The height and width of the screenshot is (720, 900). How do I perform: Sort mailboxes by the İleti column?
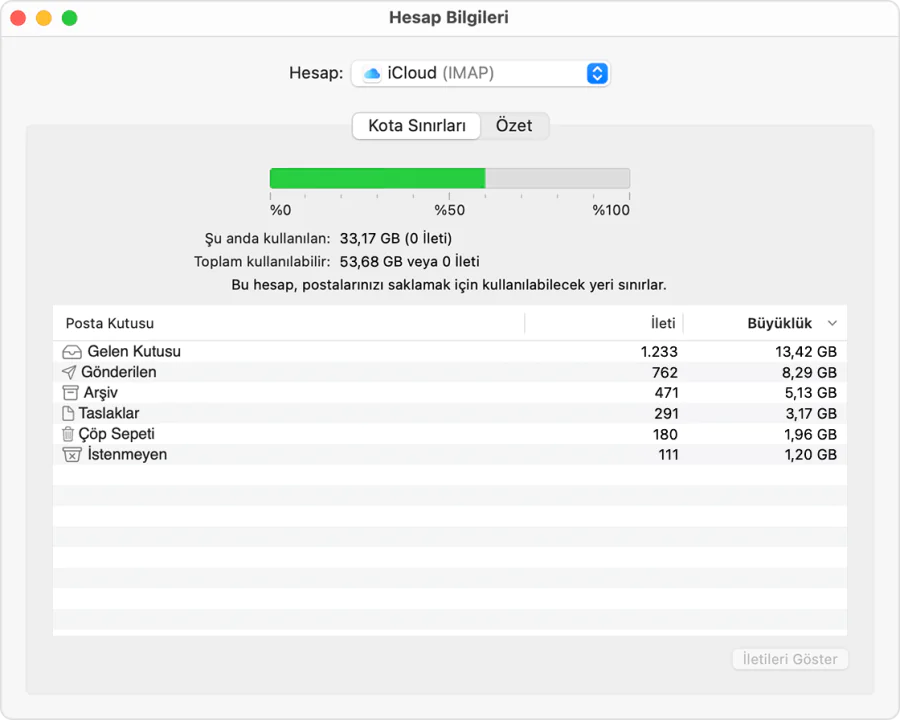click(663, 323)
